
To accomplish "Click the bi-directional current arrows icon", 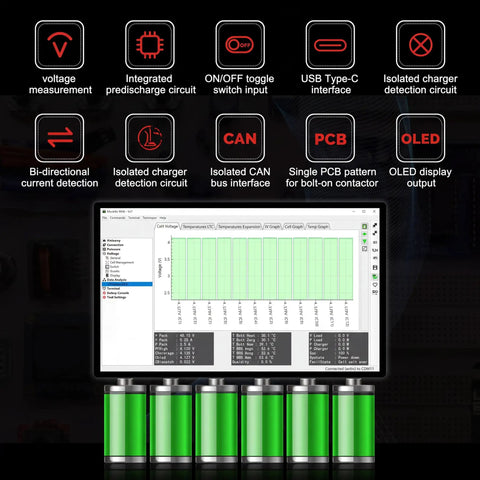I will click(x=59, y=138).
